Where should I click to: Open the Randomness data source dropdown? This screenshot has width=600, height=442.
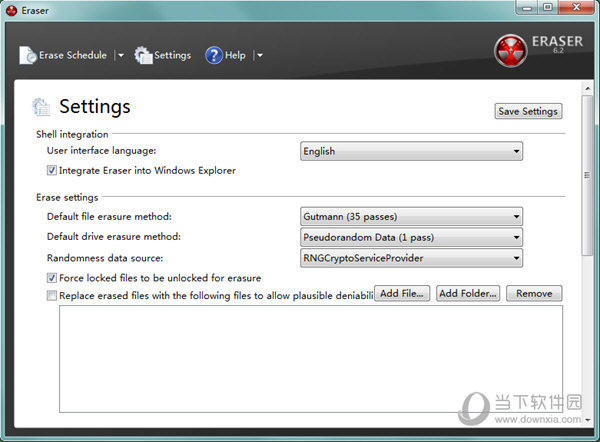click(411, 258)
